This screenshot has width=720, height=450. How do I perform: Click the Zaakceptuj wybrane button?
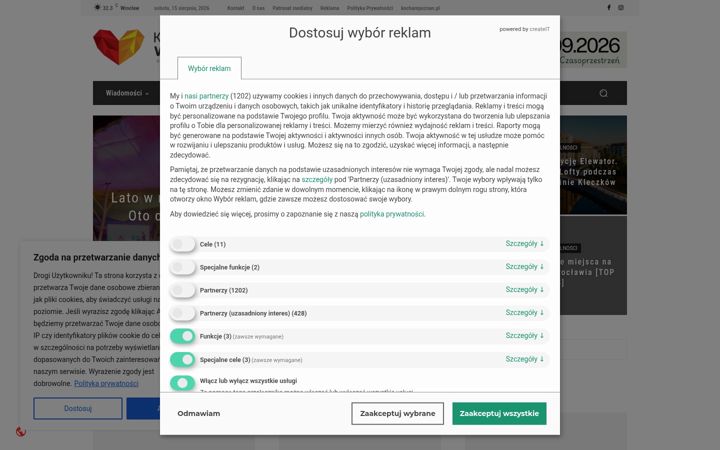click(398, 413)
